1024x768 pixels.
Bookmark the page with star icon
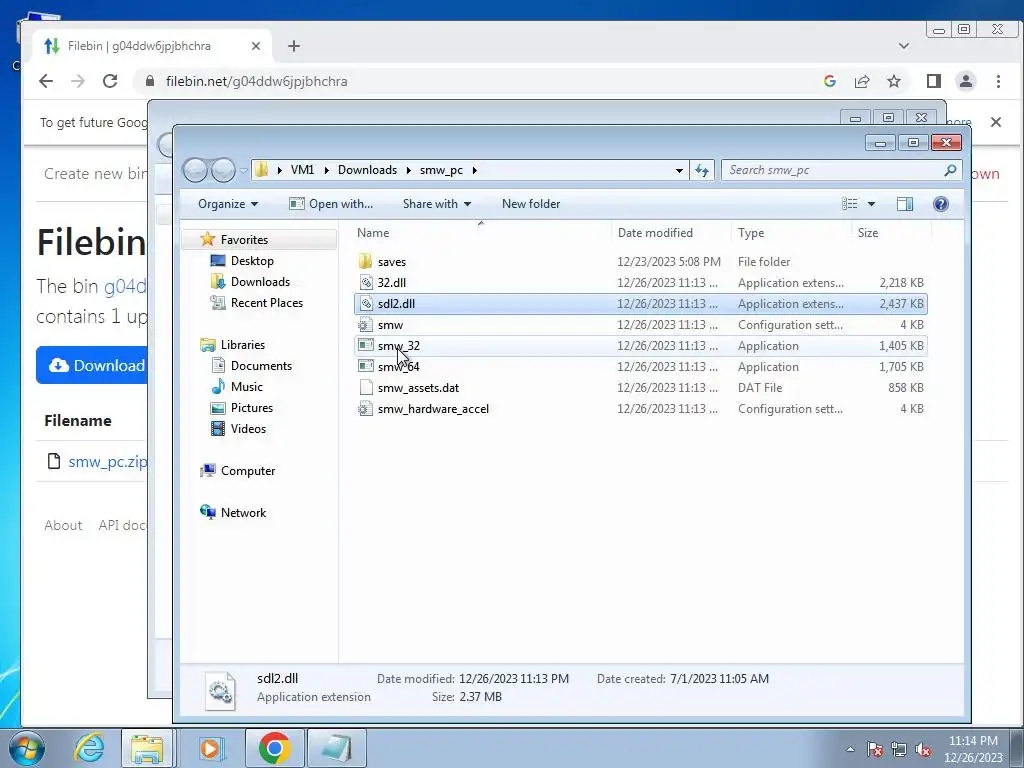(x=893, y=81)
